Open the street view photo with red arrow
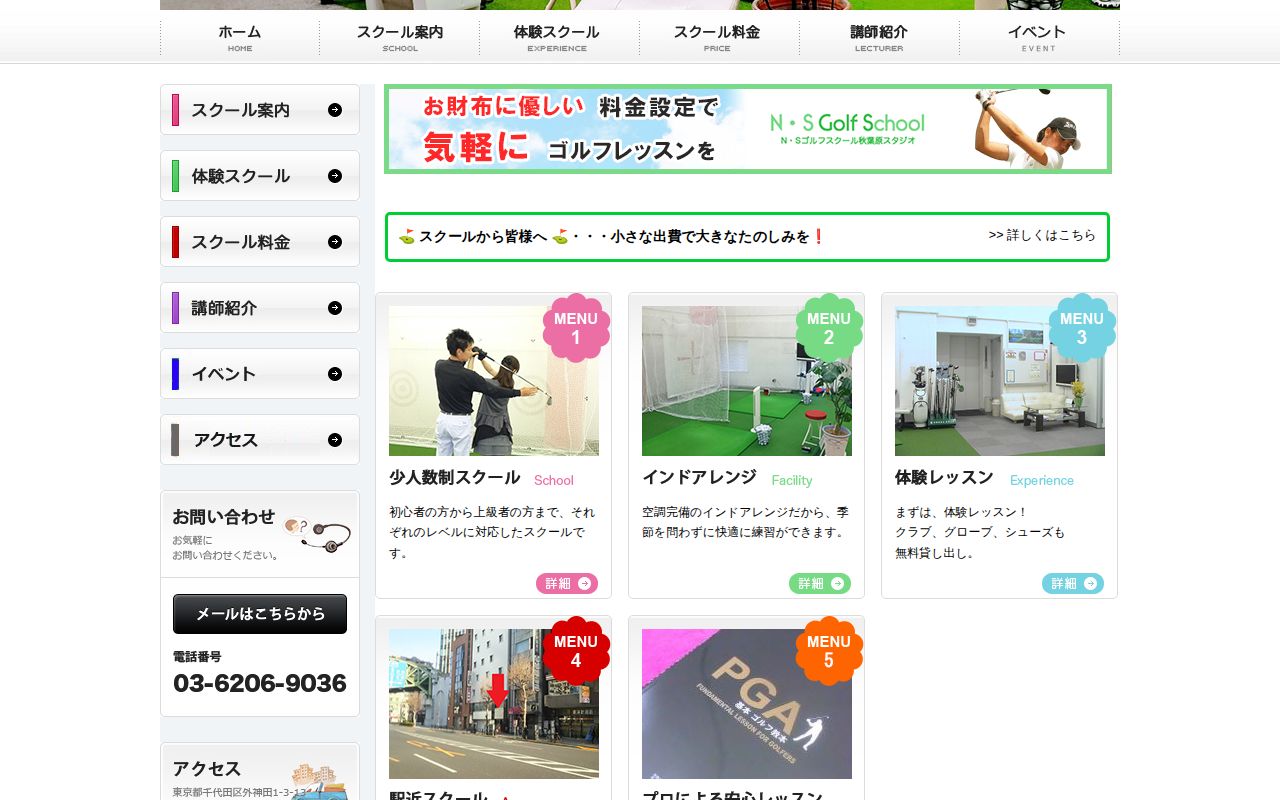This screenshot has height=800, width=1280. (x=494, y=704)
